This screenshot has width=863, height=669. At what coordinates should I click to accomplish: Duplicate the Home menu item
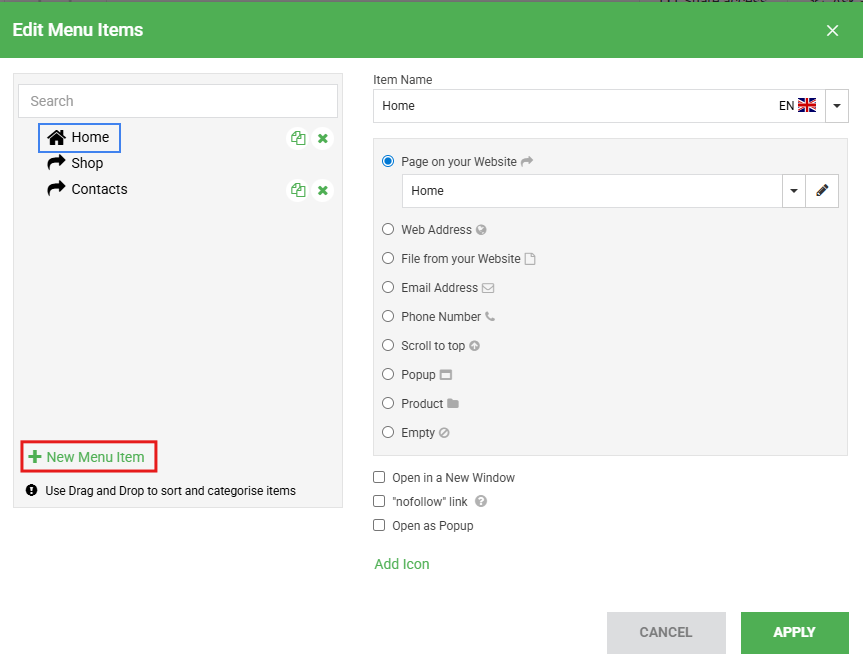coord(298,139)
